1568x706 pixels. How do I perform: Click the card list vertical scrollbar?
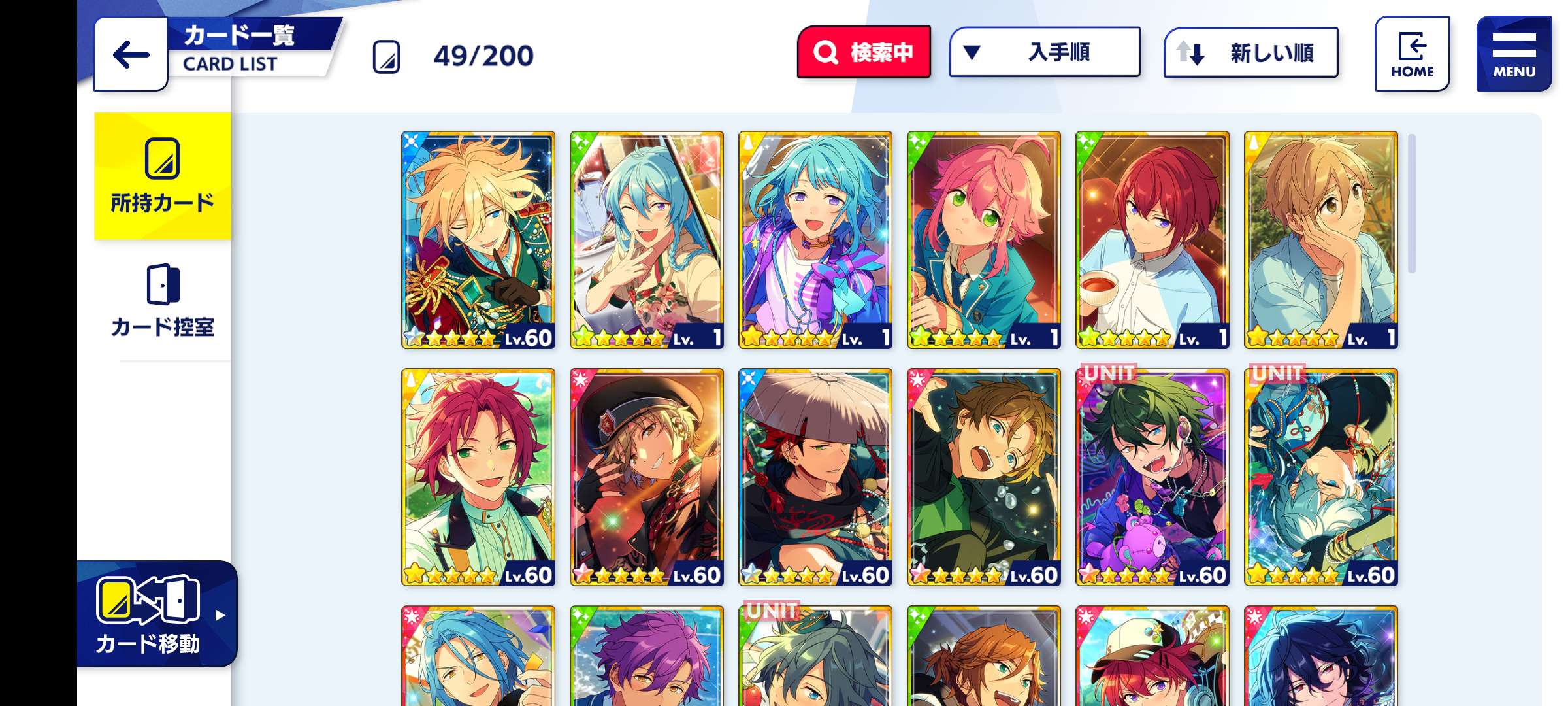(x=1412, y=203)
